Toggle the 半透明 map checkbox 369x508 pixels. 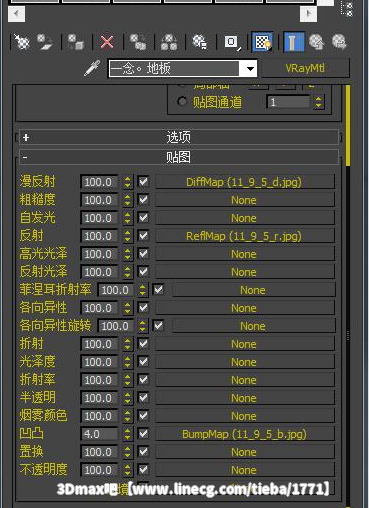(144, 398)
